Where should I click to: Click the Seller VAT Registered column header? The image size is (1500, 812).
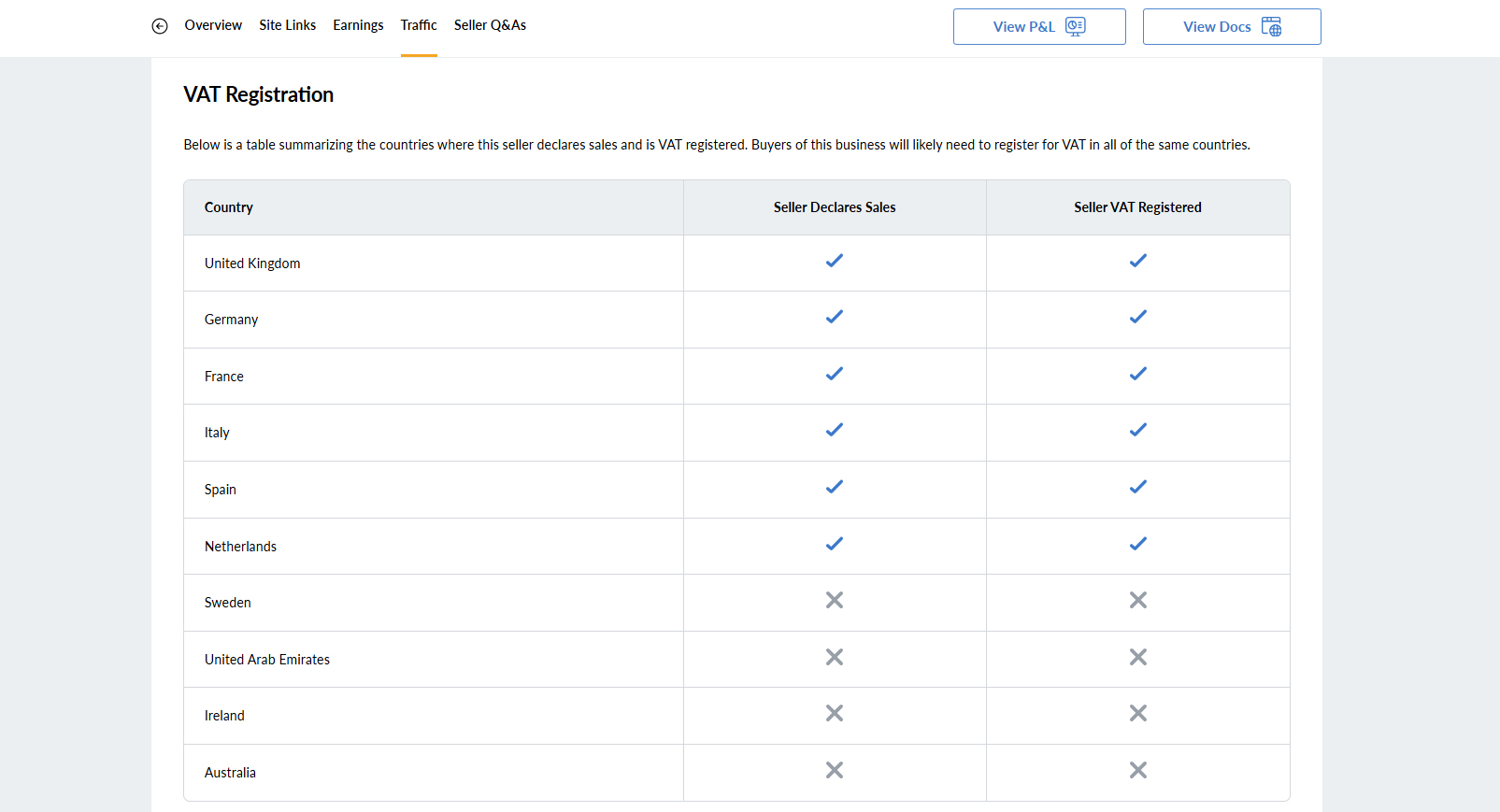[x=1137, y=207]
